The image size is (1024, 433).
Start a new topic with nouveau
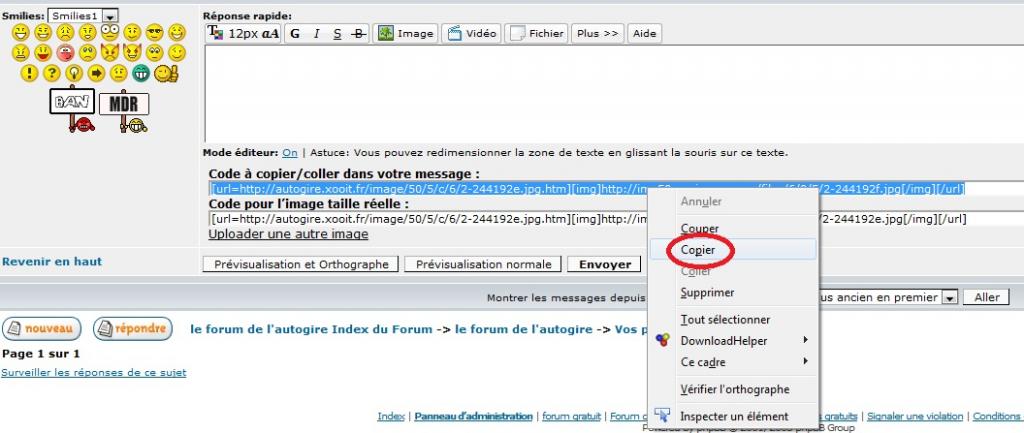(42, 329)
